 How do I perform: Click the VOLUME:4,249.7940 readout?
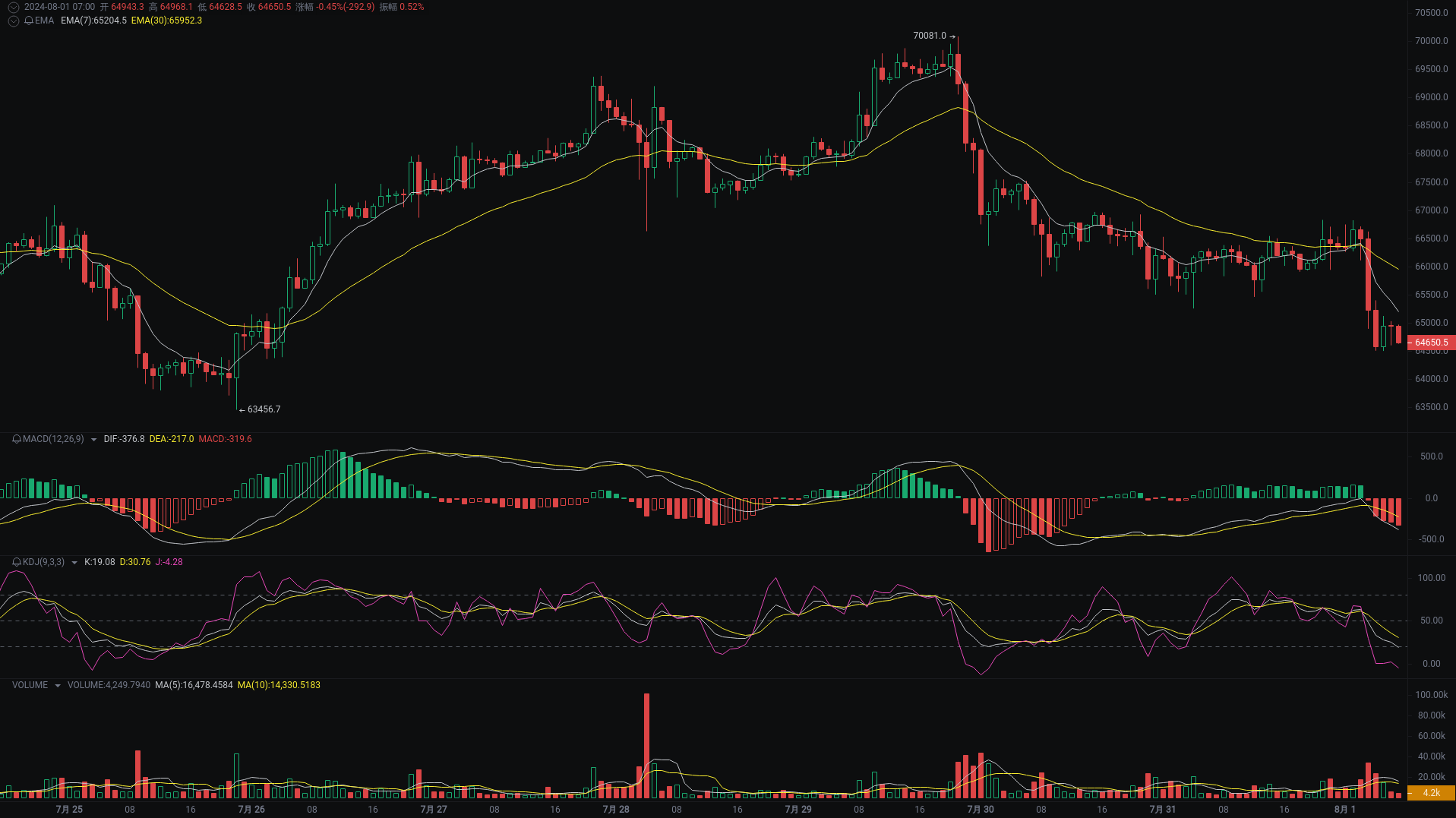coord(109,685)
